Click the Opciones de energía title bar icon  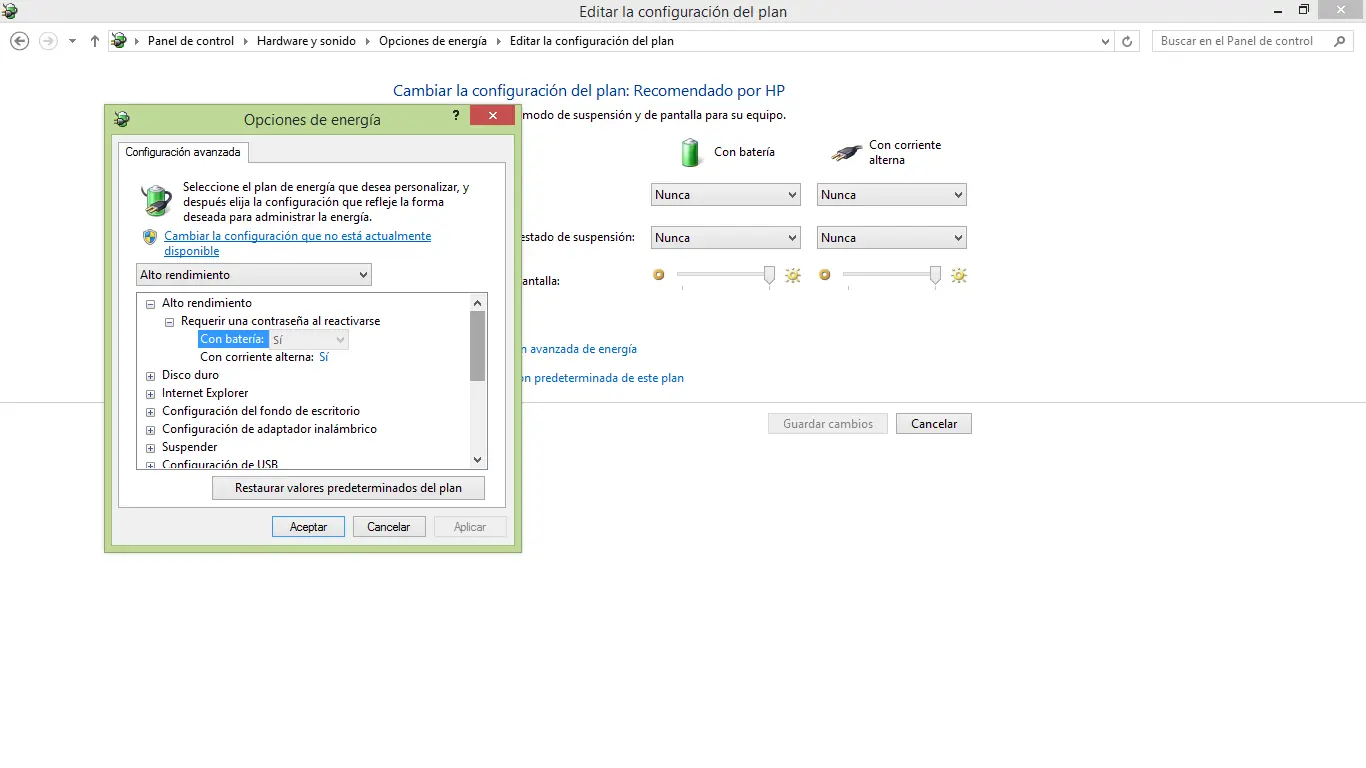[x=122, y=119]
